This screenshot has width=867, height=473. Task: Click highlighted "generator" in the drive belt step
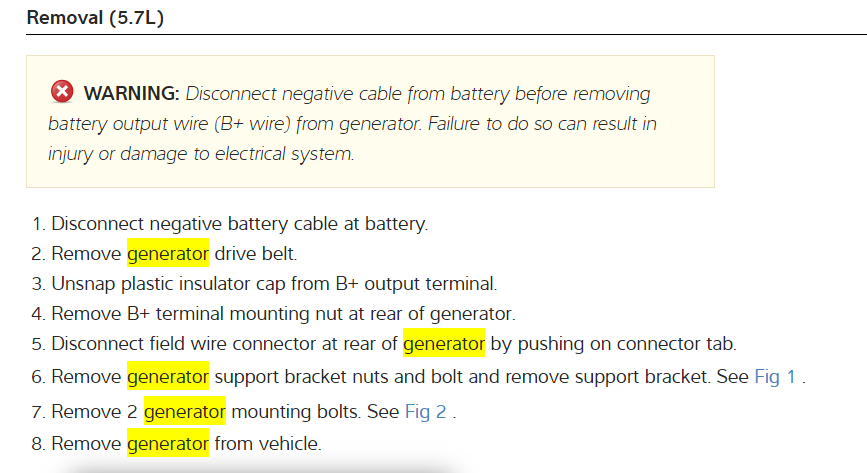[168, 253]
